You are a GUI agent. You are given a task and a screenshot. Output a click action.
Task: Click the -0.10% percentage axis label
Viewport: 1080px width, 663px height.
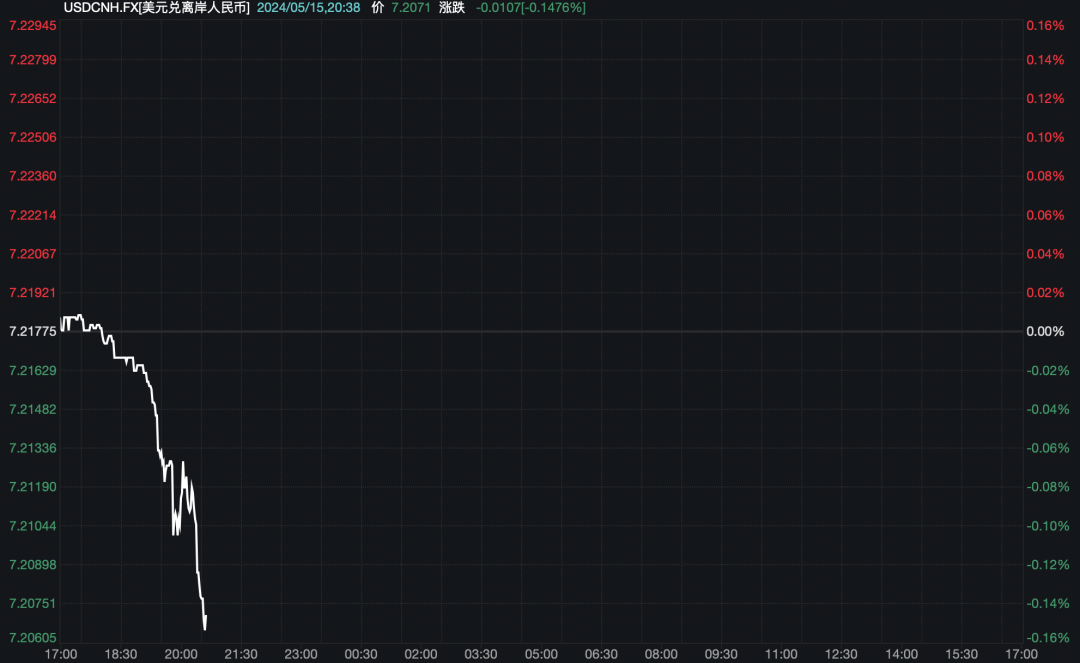(1048, 526)
